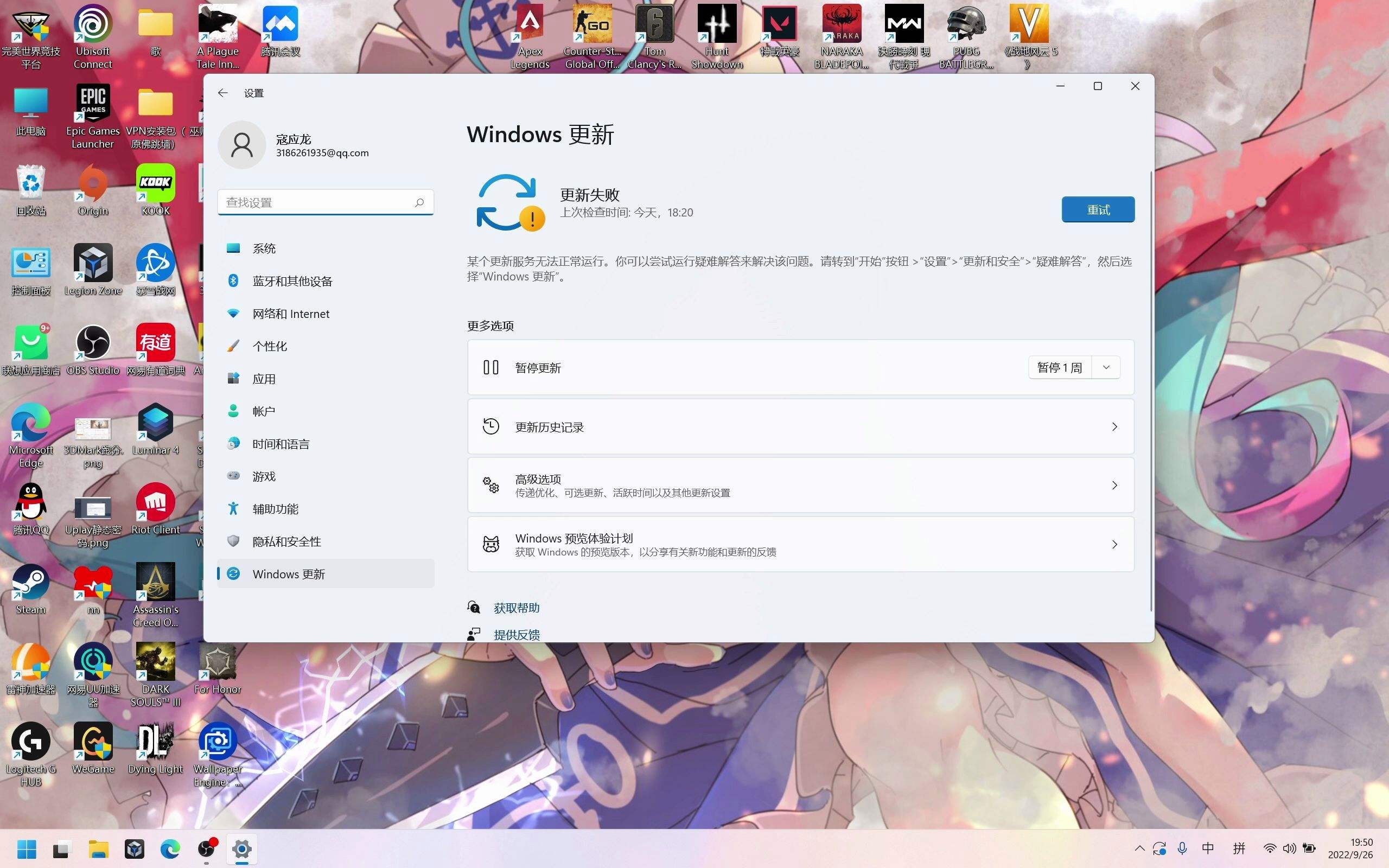Click the Legion Zone taskbar icon
1389x868 pixels.
135,849
